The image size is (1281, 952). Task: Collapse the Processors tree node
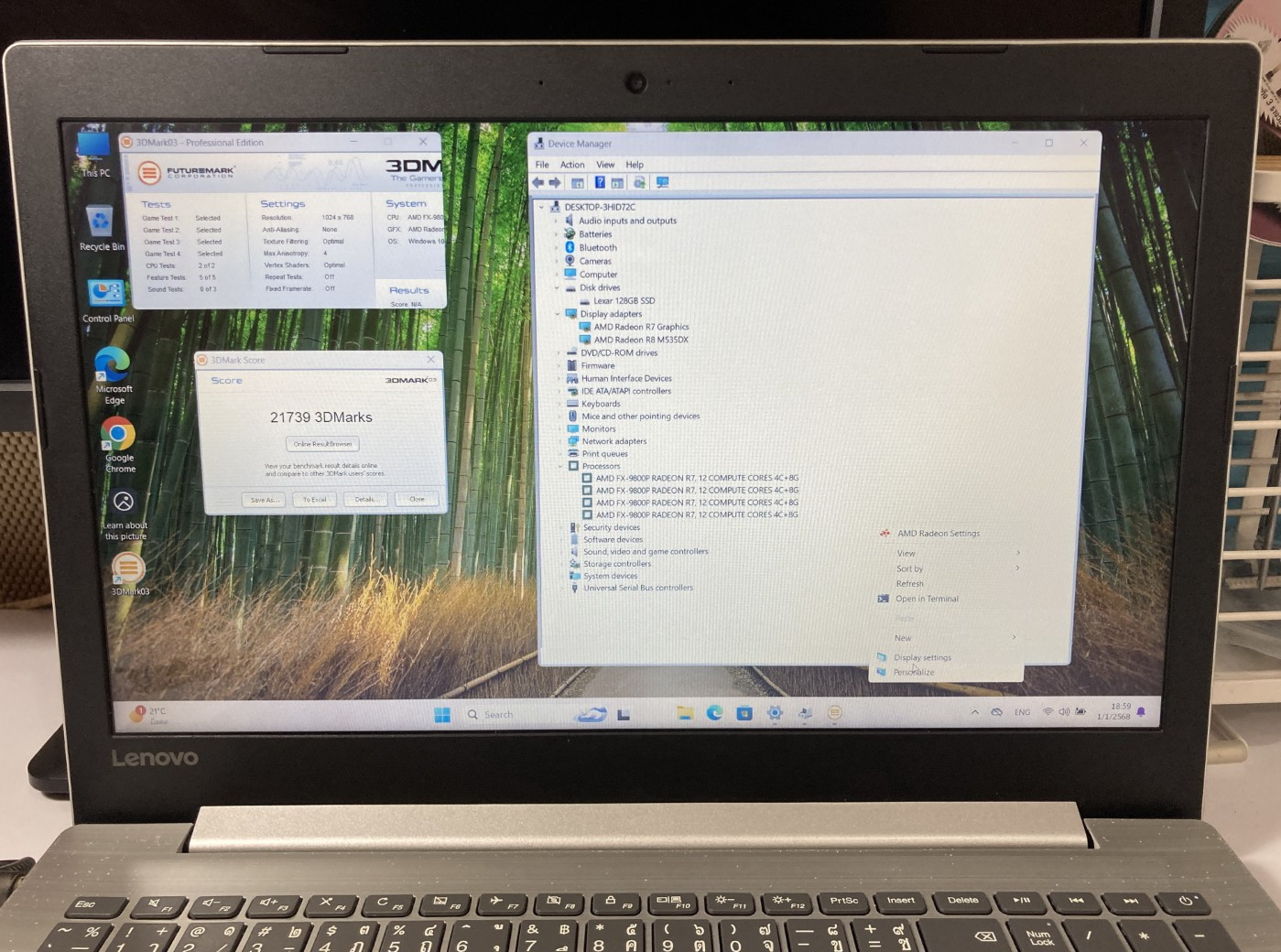pos(560,466)
